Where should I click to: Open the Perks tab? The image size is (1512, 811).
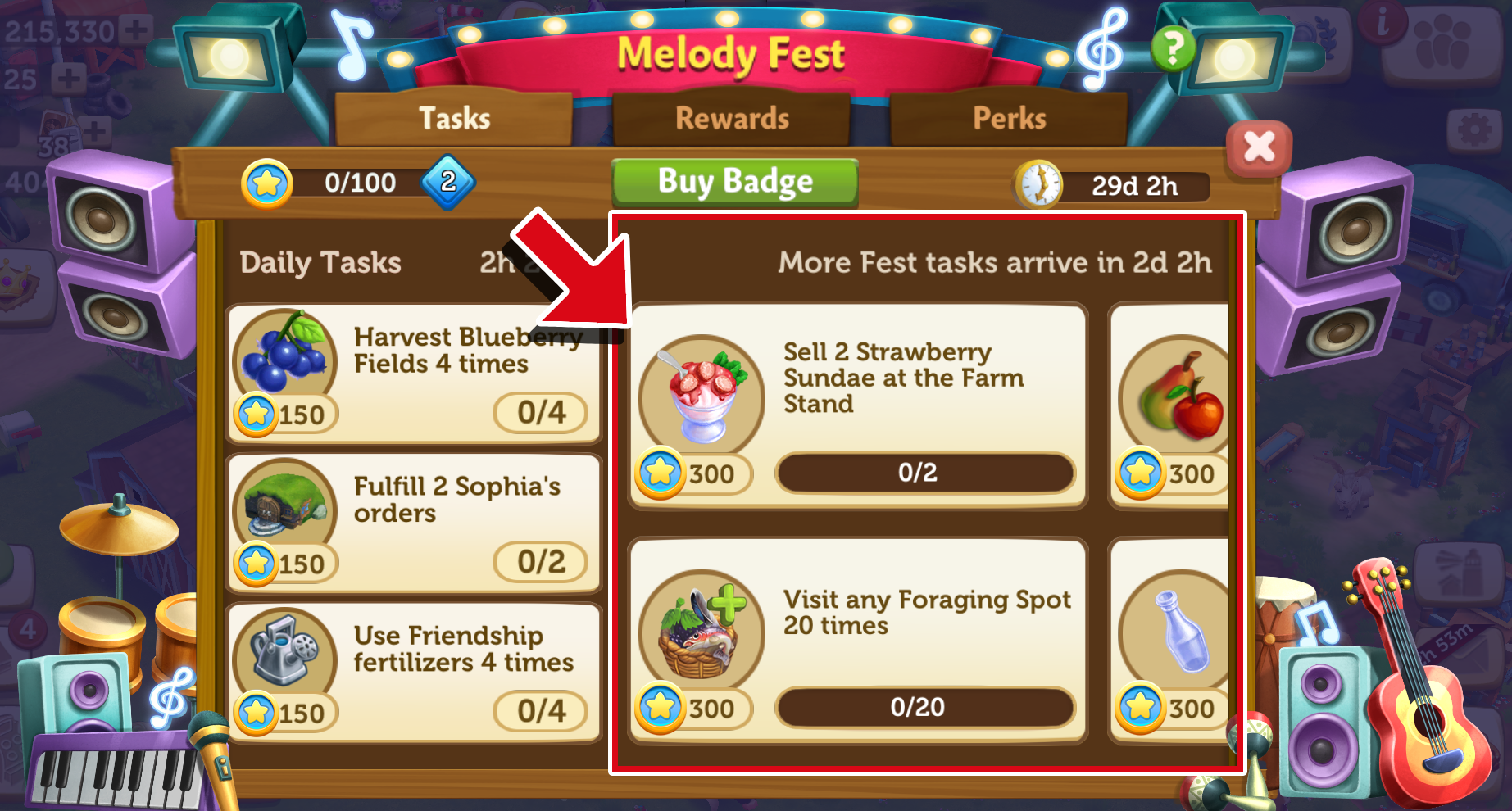pyautogui.click(x=1009, y=119)
